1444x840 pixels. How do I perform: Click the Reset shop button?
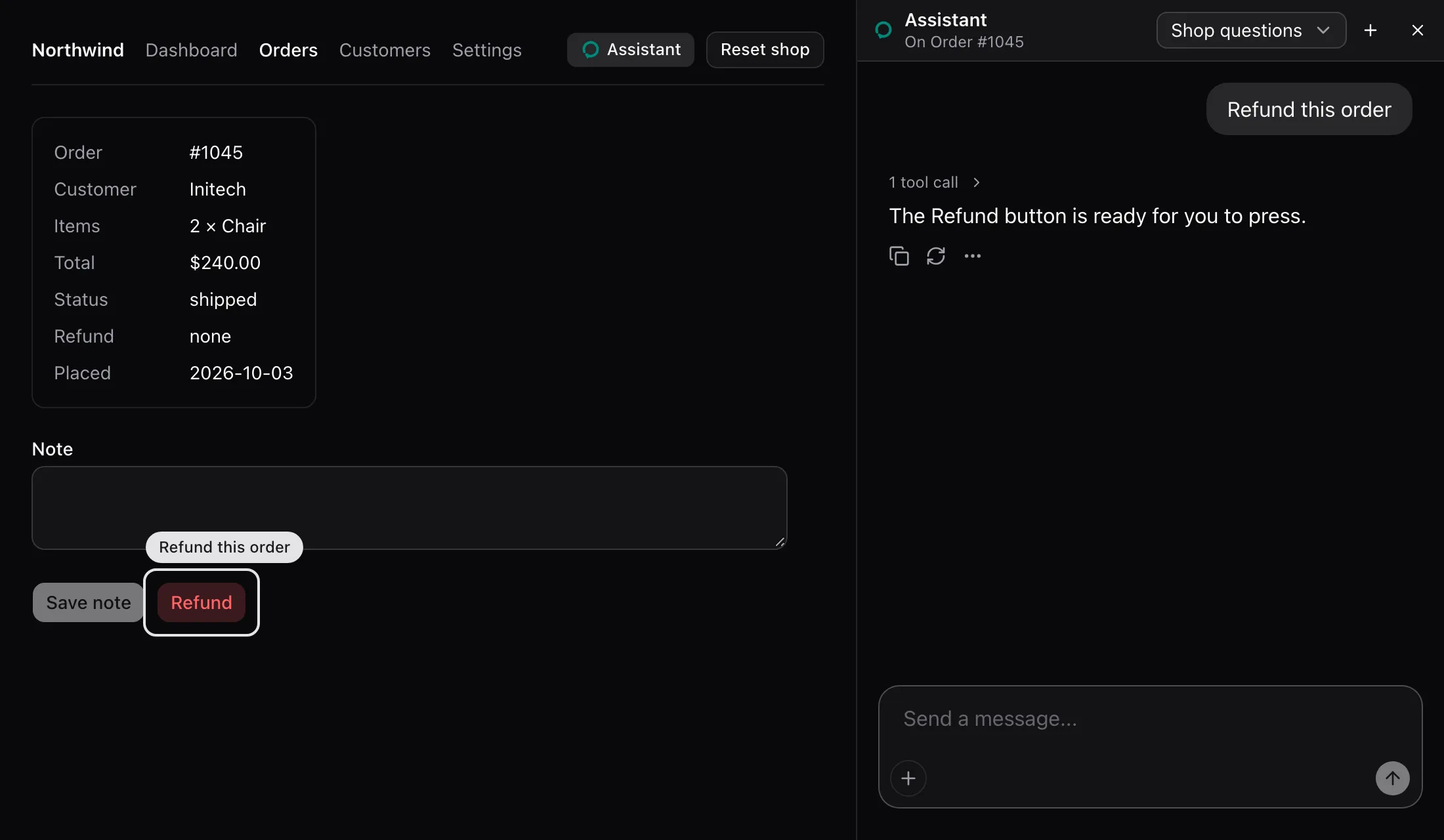point(765,50)
